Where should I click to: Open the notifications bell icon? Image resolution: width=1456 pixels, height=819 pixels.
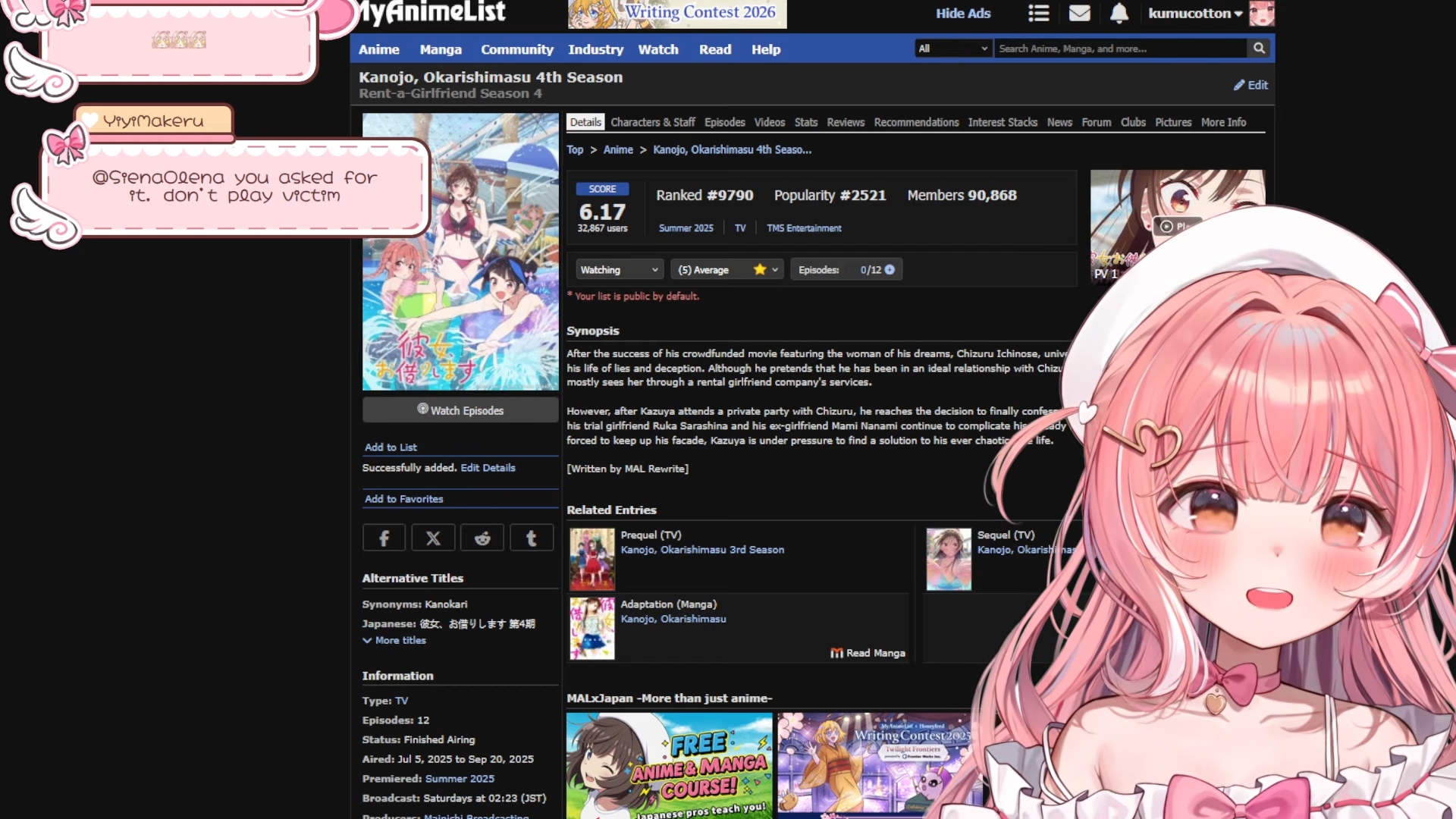point(1119,13)
